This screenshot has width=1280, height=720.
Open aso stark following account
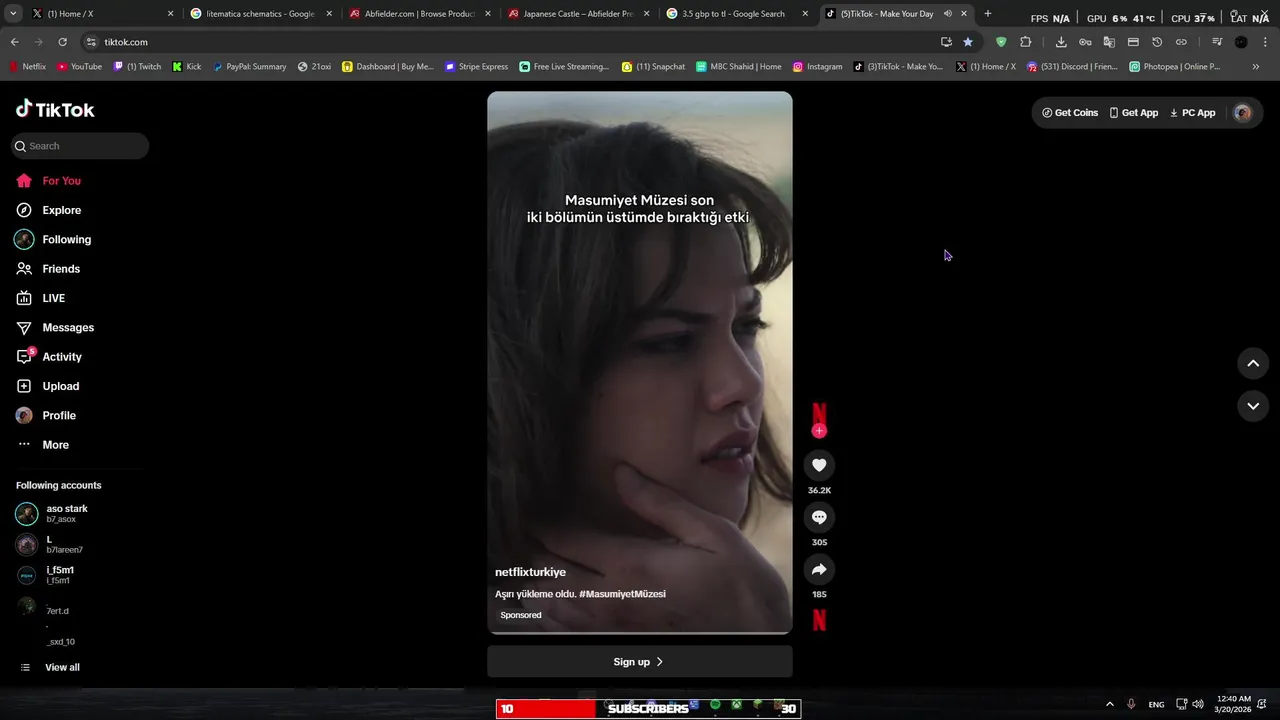click(x=66, y=514)
